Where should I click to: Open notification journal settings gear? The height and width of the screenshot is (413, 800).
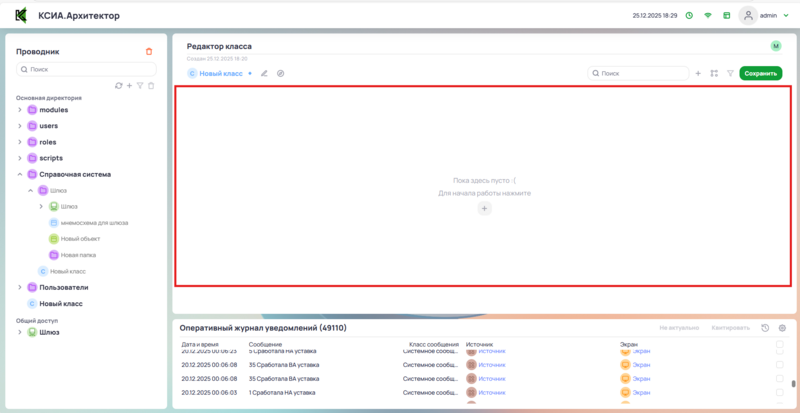(782, 328)
